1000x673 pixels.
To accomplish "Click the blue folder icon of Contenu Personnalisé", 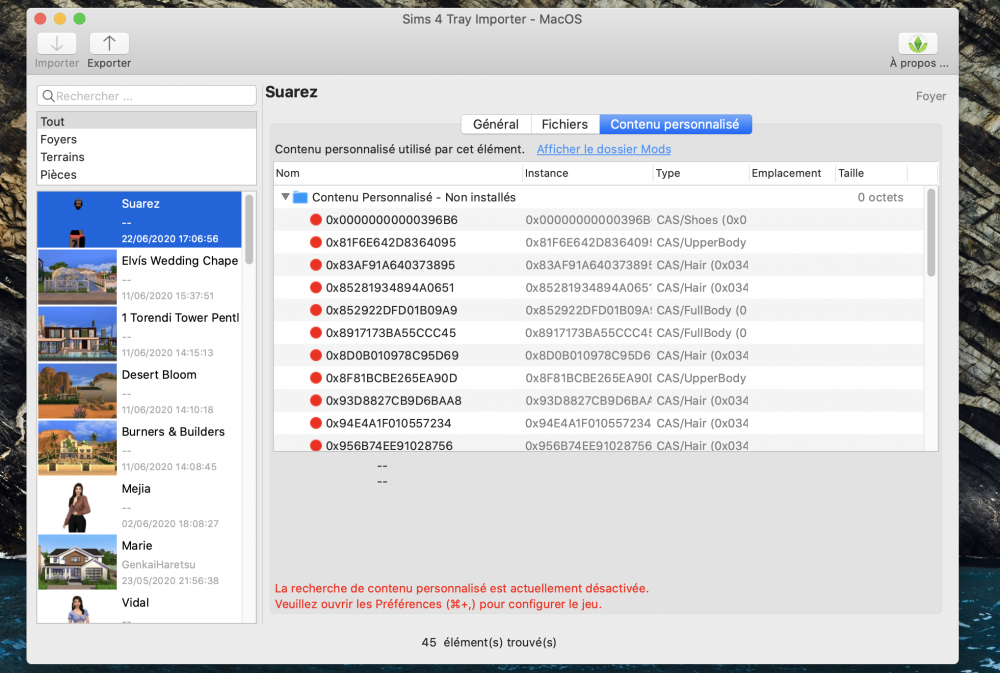I will click(x=300, y=197).
